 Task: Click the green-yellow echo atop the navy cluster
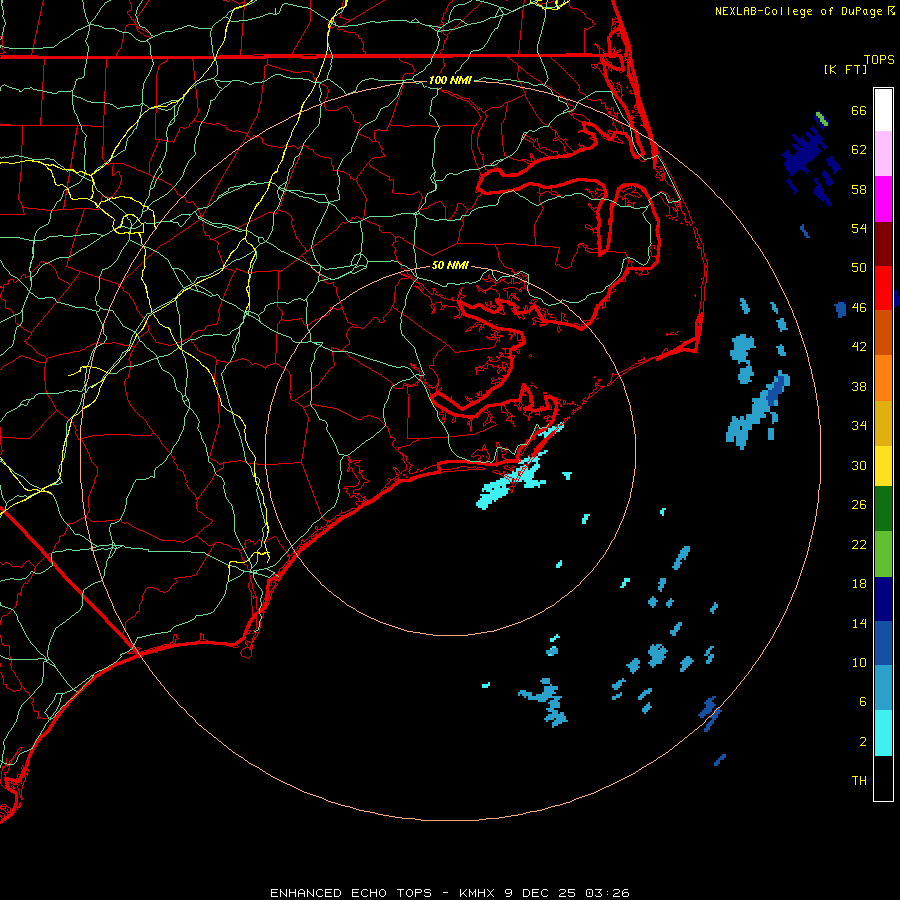point(822,119)
